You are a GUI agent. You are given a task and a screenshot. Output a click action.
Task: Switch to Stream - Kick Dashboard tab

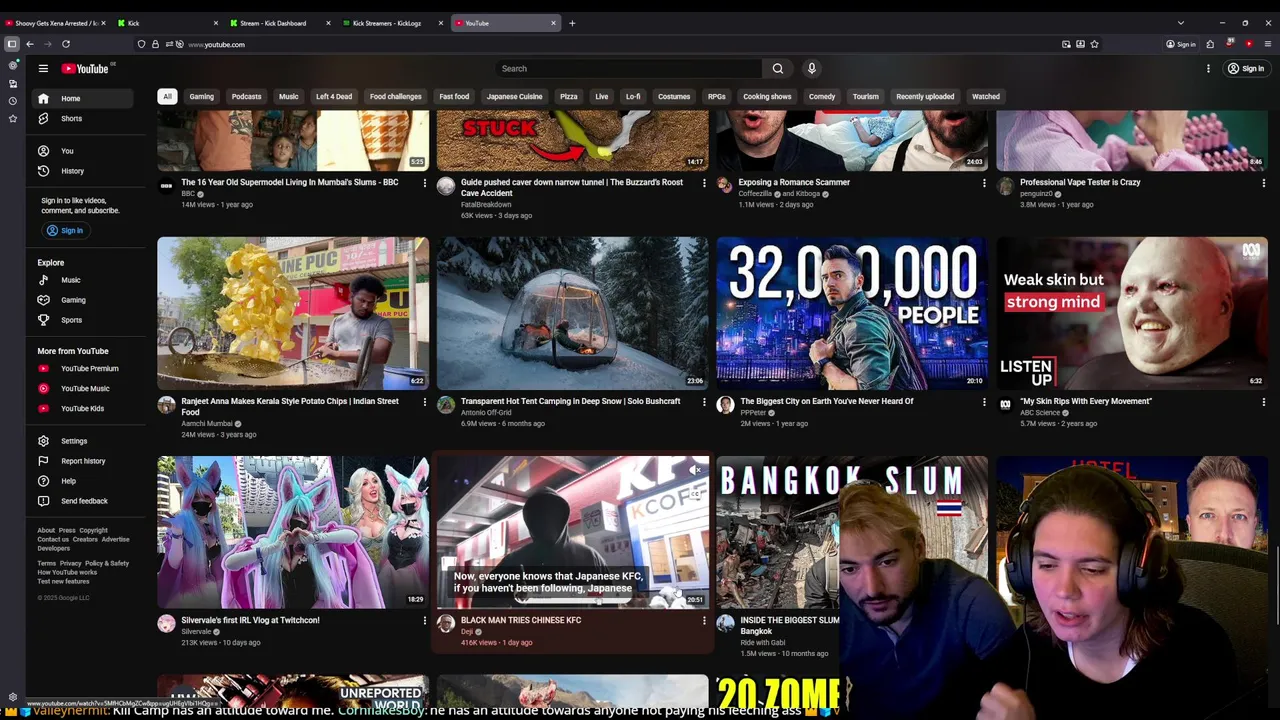point(279,23)
